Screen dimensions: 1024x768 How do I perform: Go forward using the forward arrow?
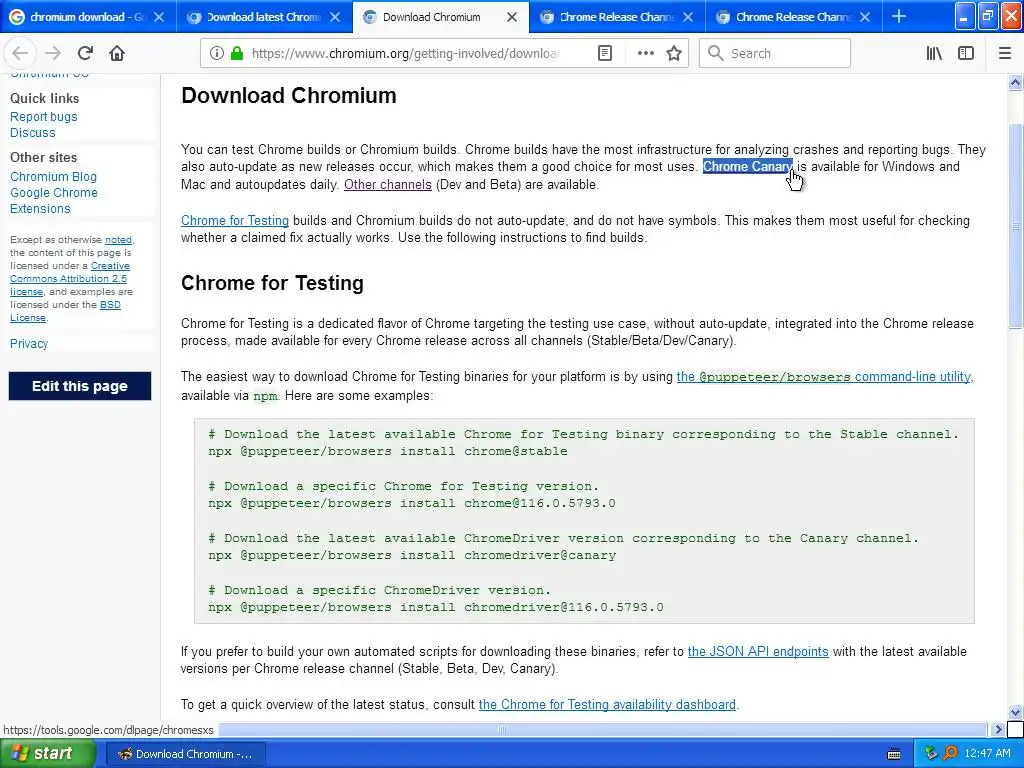53,53
